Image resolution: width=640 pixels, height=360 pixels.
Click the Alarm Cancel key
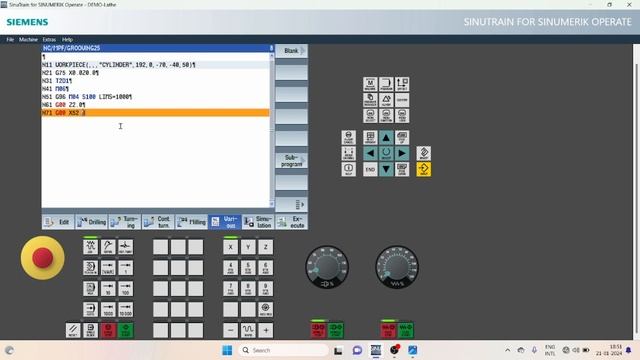click(349, 138)
